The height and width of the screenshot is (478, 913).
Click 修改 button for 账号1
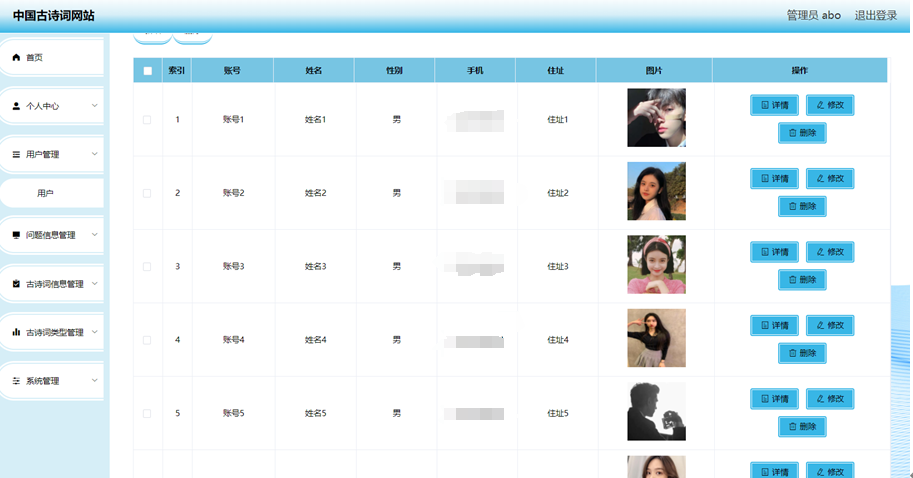click(x=830, y=105)
